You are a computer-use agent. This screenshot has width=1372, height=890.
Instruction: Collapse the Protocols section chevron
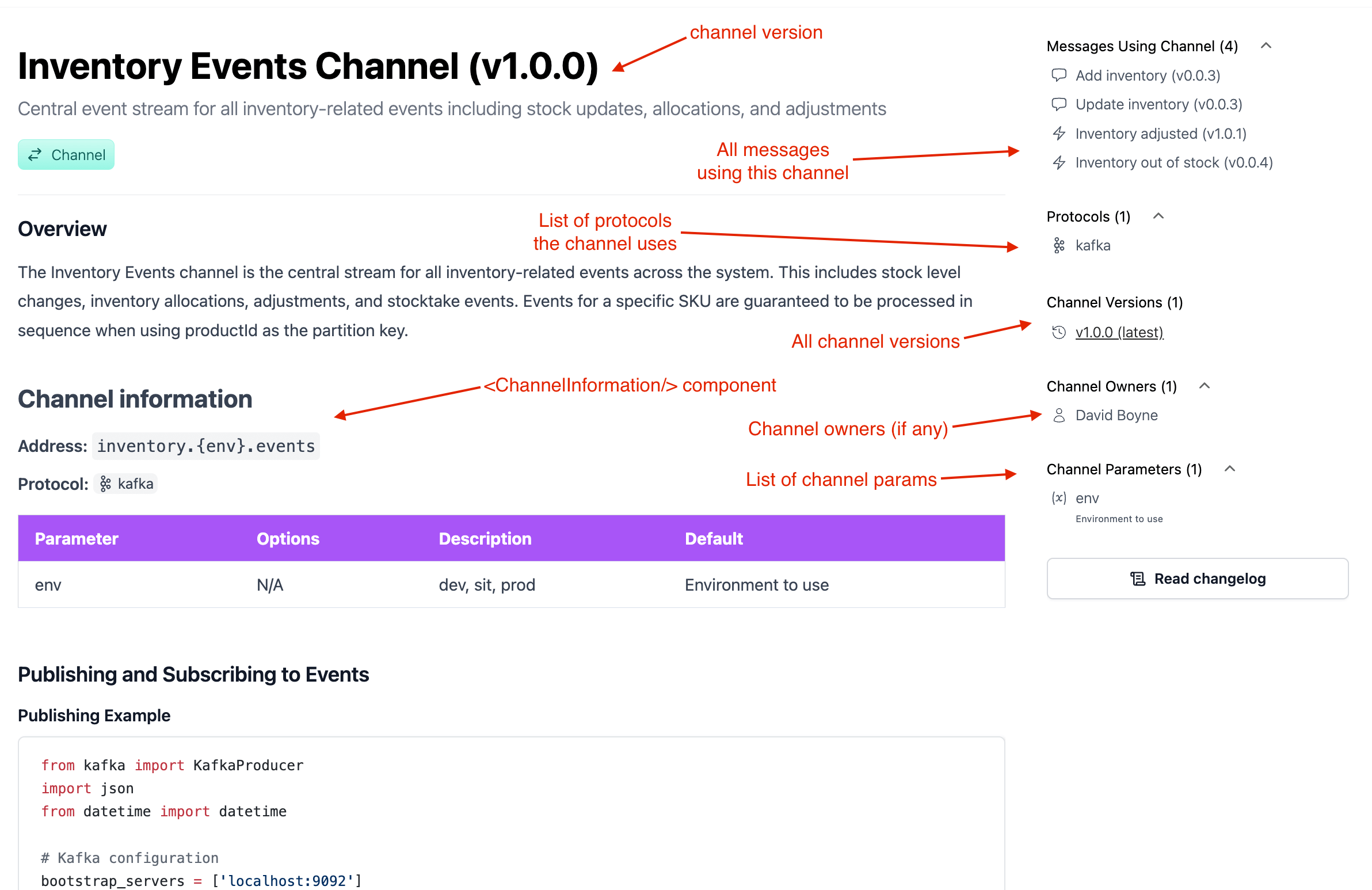(x=1158, y=216)
